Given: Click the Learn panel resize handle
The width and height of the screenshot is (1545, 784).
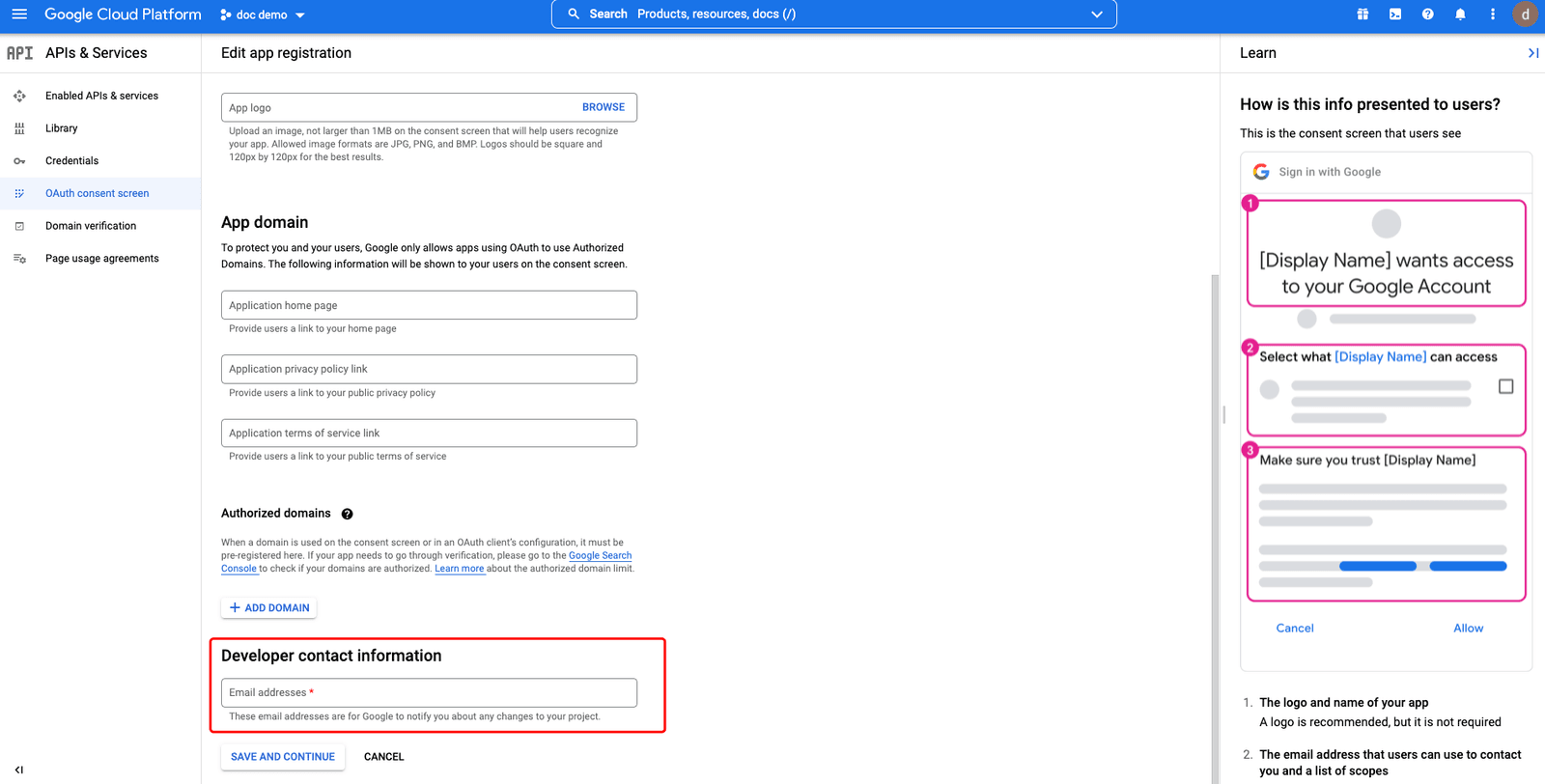Looking at the screenshot, I should [1224, 414].
